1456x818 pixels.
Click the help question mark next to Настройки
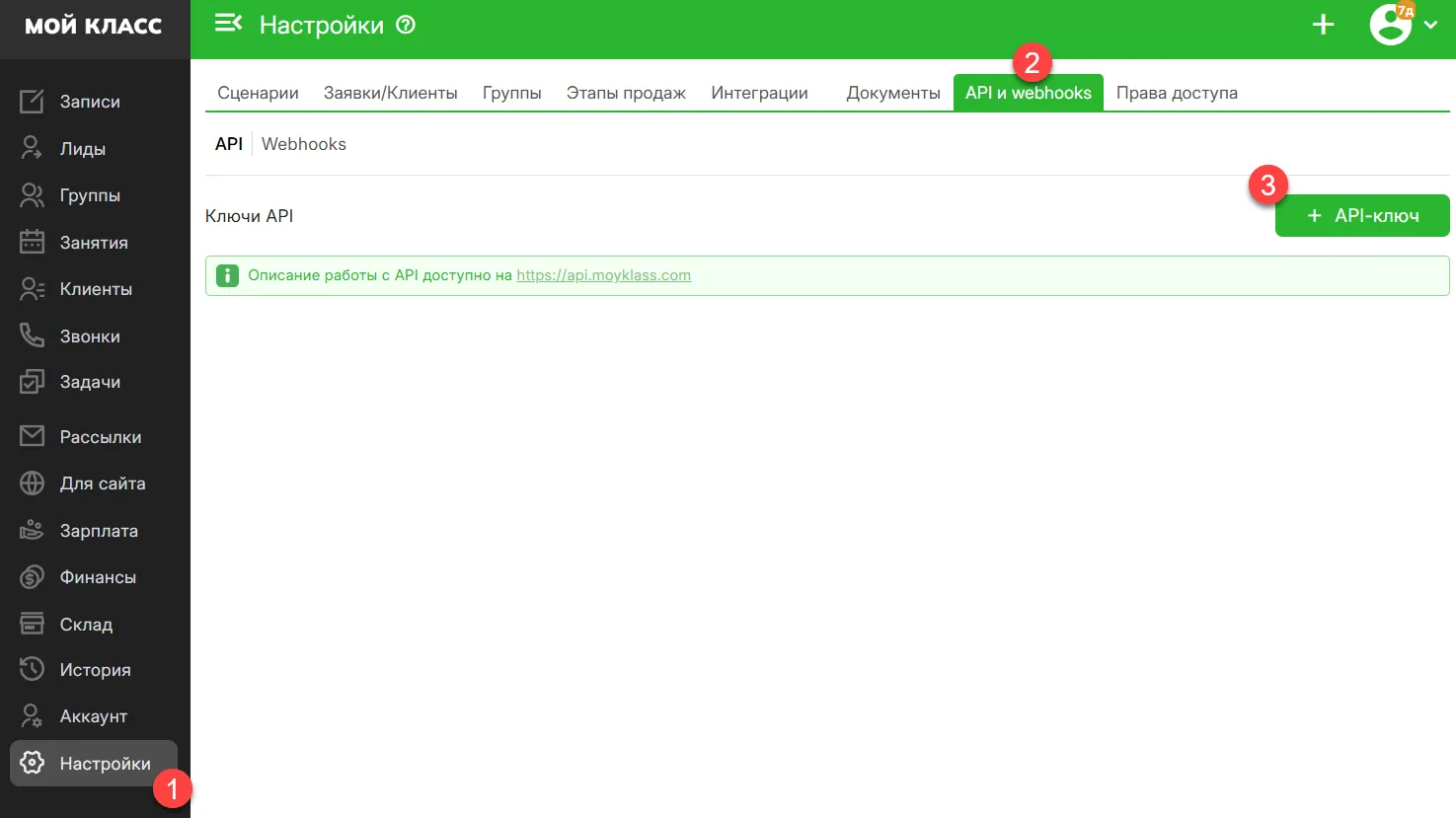click(406, 26)
